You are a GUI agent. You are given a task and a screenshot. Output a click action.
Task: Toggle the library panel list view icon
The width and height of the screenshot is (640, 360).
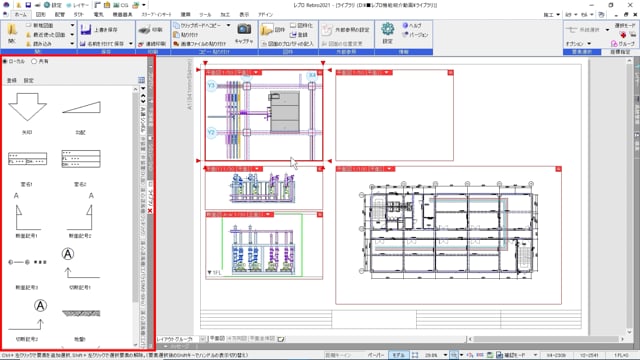coord(141,80)
